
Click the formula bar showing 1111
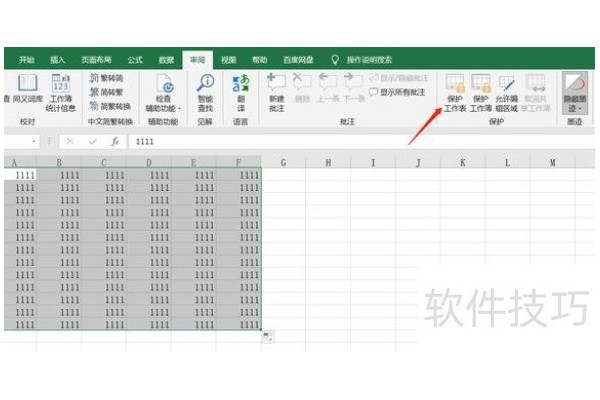[x=361, y=142]
